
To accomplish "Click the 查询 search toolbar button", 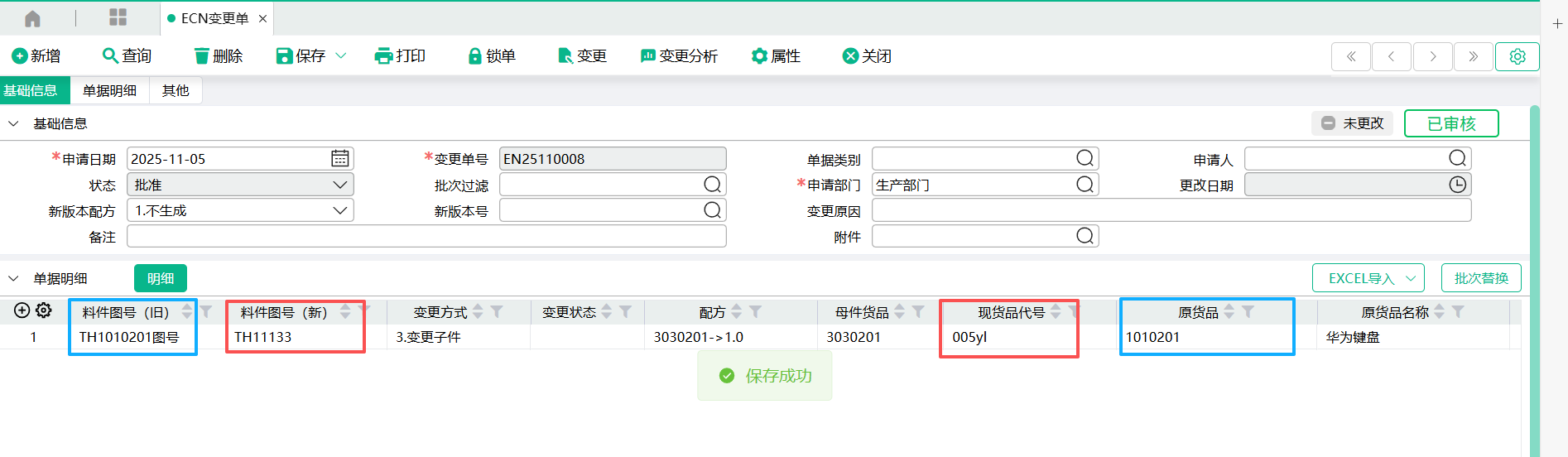I will (x=127, y=55).
